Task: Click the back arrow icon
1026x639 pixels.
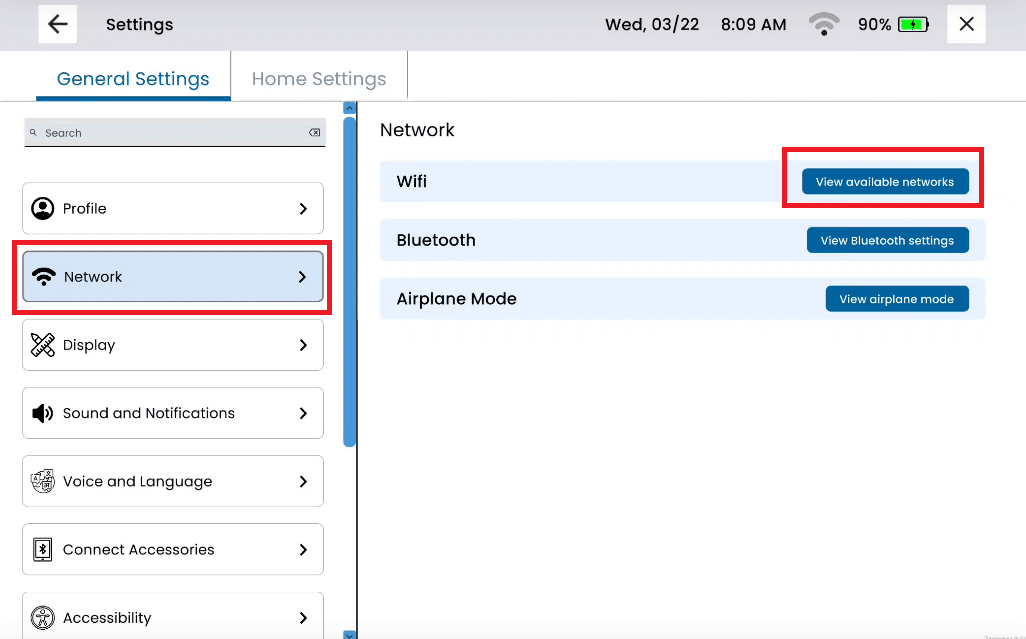Action: coord(58,24)
